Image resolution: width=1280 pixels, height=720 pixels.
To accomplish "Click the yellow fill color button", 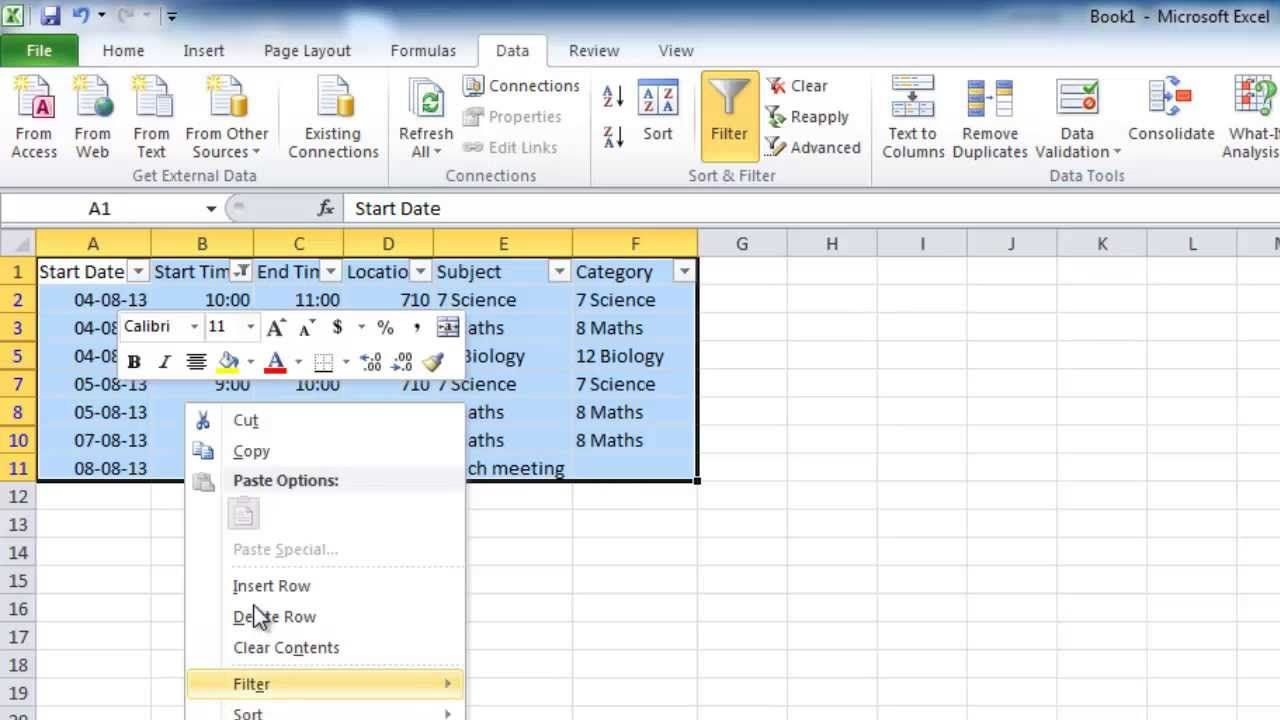I will [229, 362].
